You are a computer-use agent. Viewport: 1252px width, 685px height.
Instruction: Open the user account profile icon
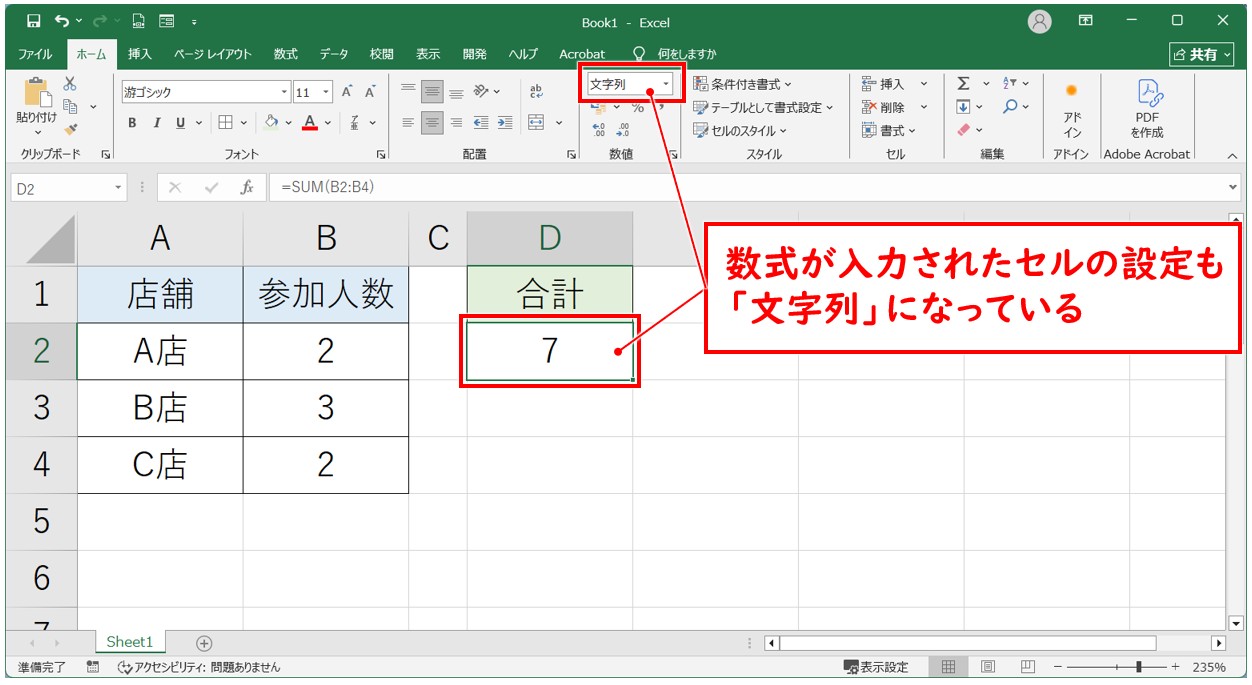pyautogui.click(x=1040, y=21)
